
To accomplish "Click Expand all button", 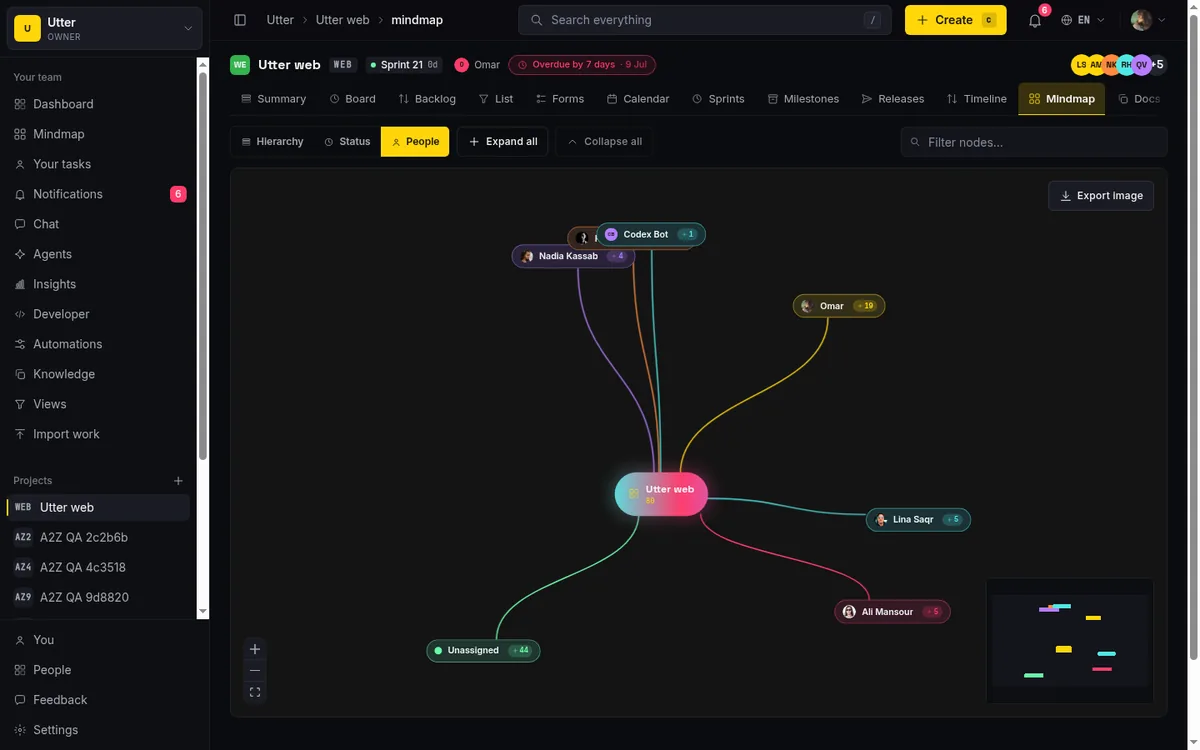I will tap(503, 142).
